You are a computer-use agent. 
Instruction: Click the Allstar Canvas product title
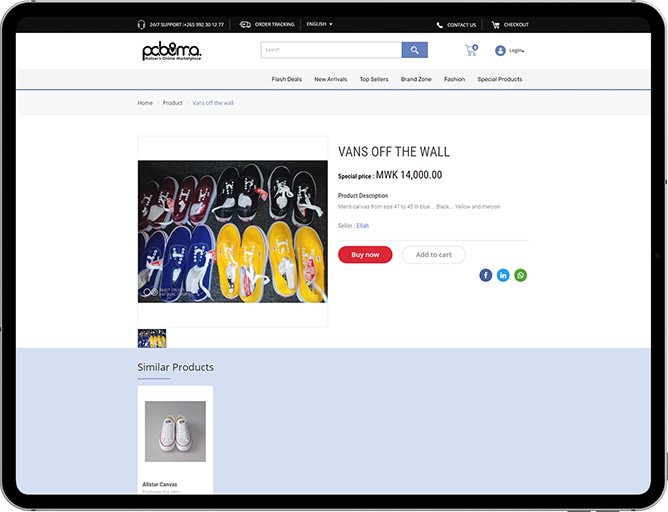click(x=160, y=485)
